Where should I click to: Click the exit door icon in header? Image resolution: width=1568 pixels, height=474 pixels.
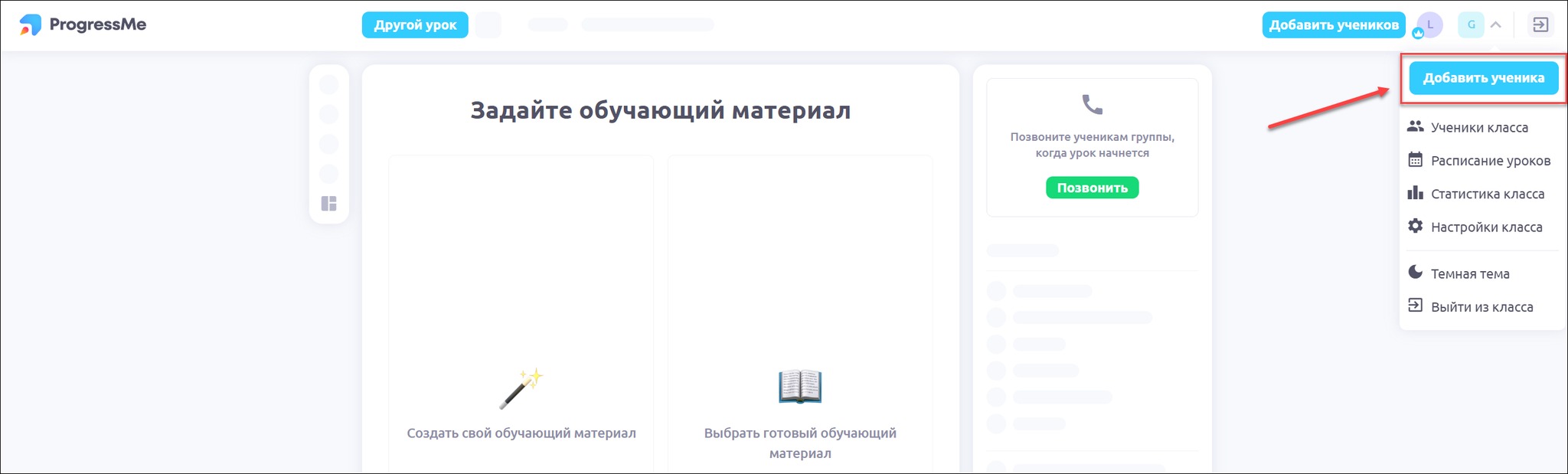pyautogui.click(x=1540, y=25)
